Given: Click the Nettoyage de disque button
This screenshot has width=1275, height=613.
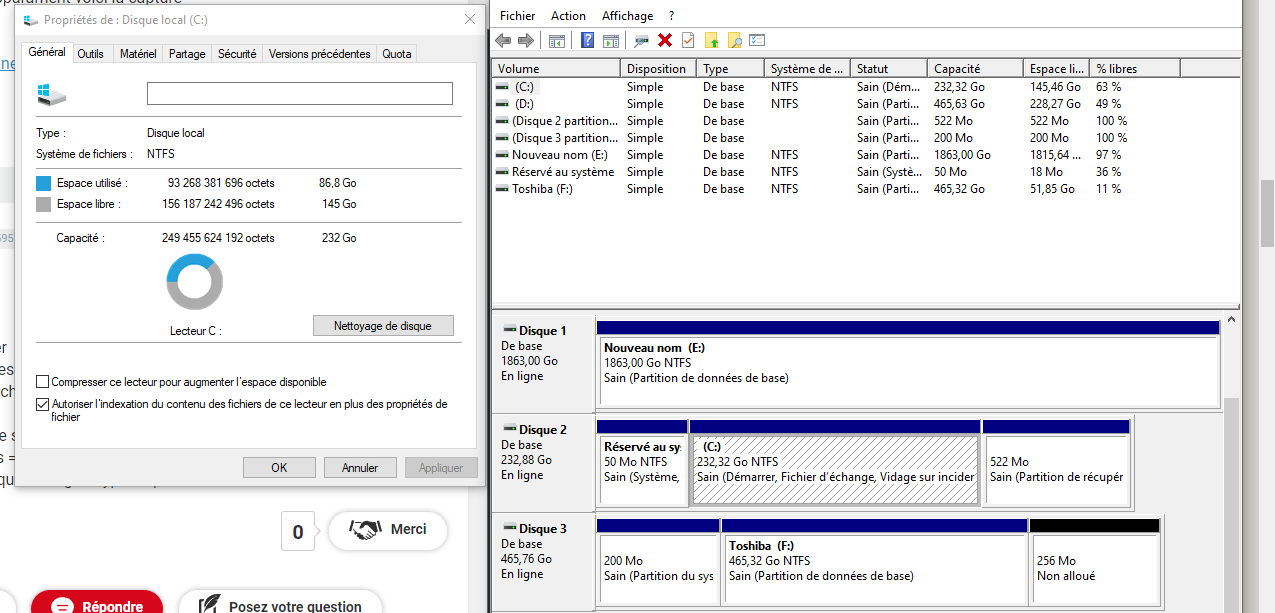Looking at the screenshot, I should point(383,326).
